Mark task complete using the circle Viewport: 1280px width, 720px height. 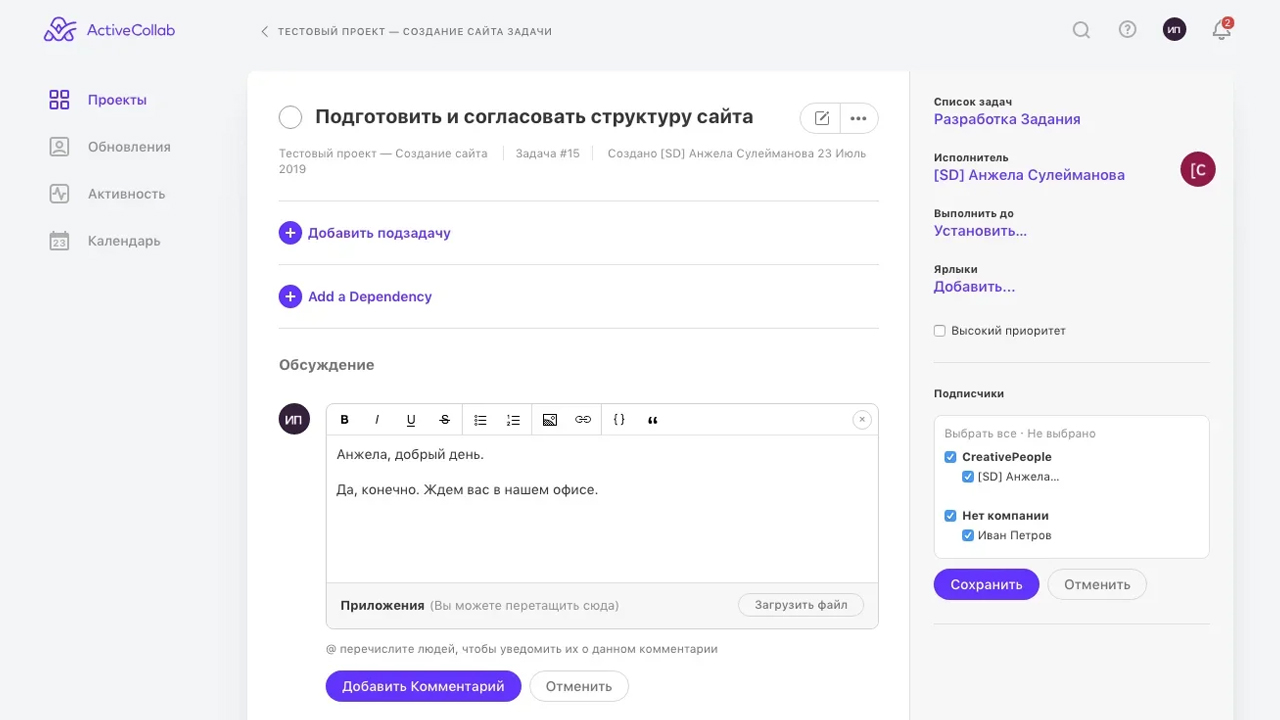(290, 118)
